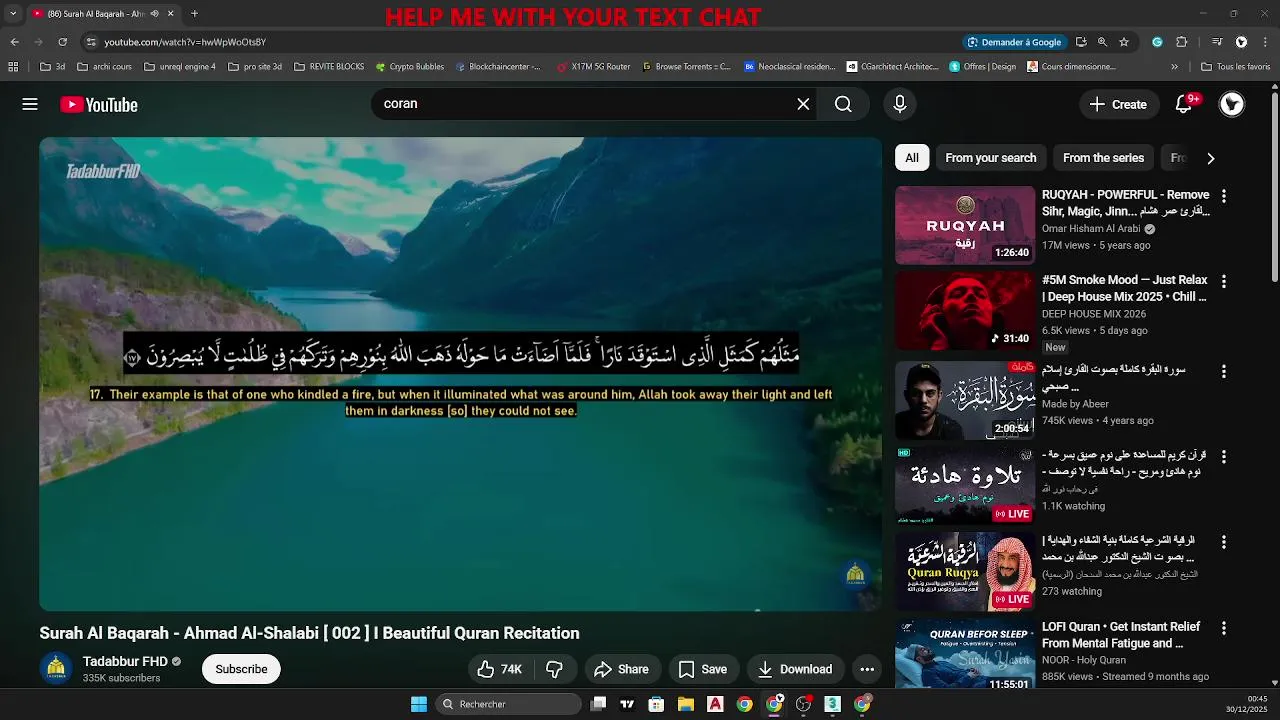Save the video to a playlist
The height and width of the screenshot is (720, 1280).
(703, 669)
